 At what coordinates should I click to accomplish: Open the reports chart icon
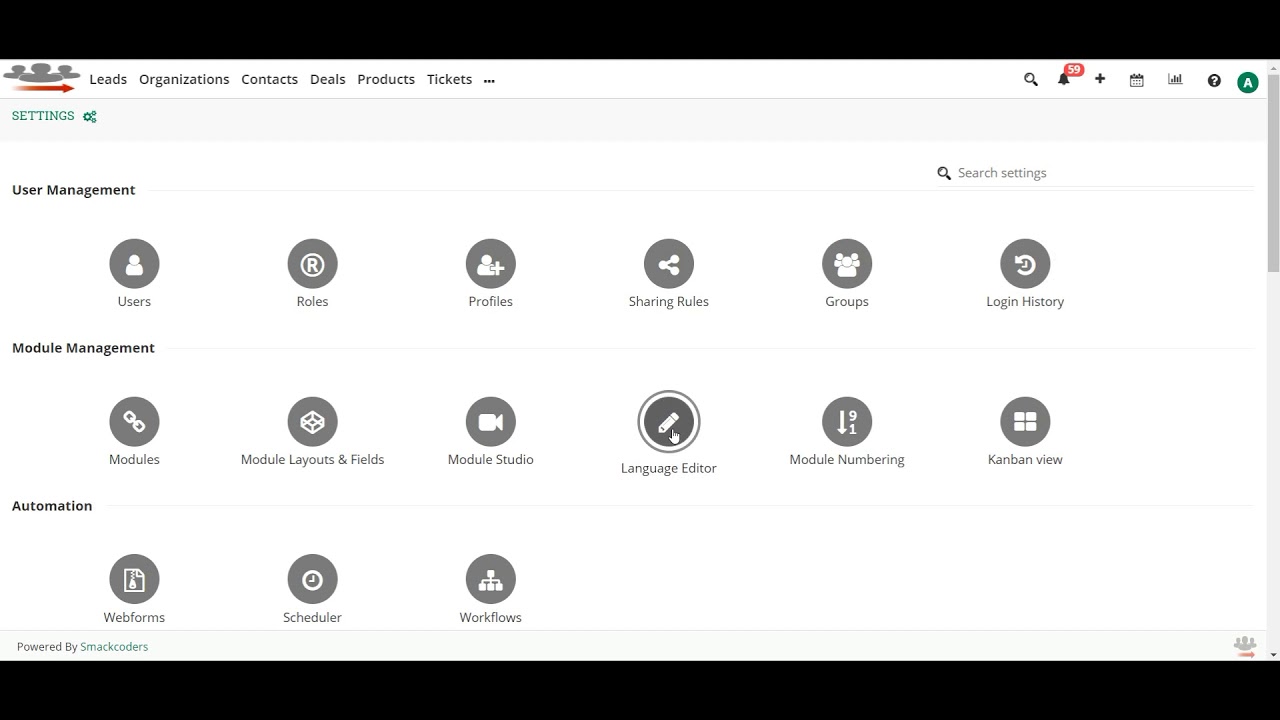pyautogui.click(x=1175, y=79)
